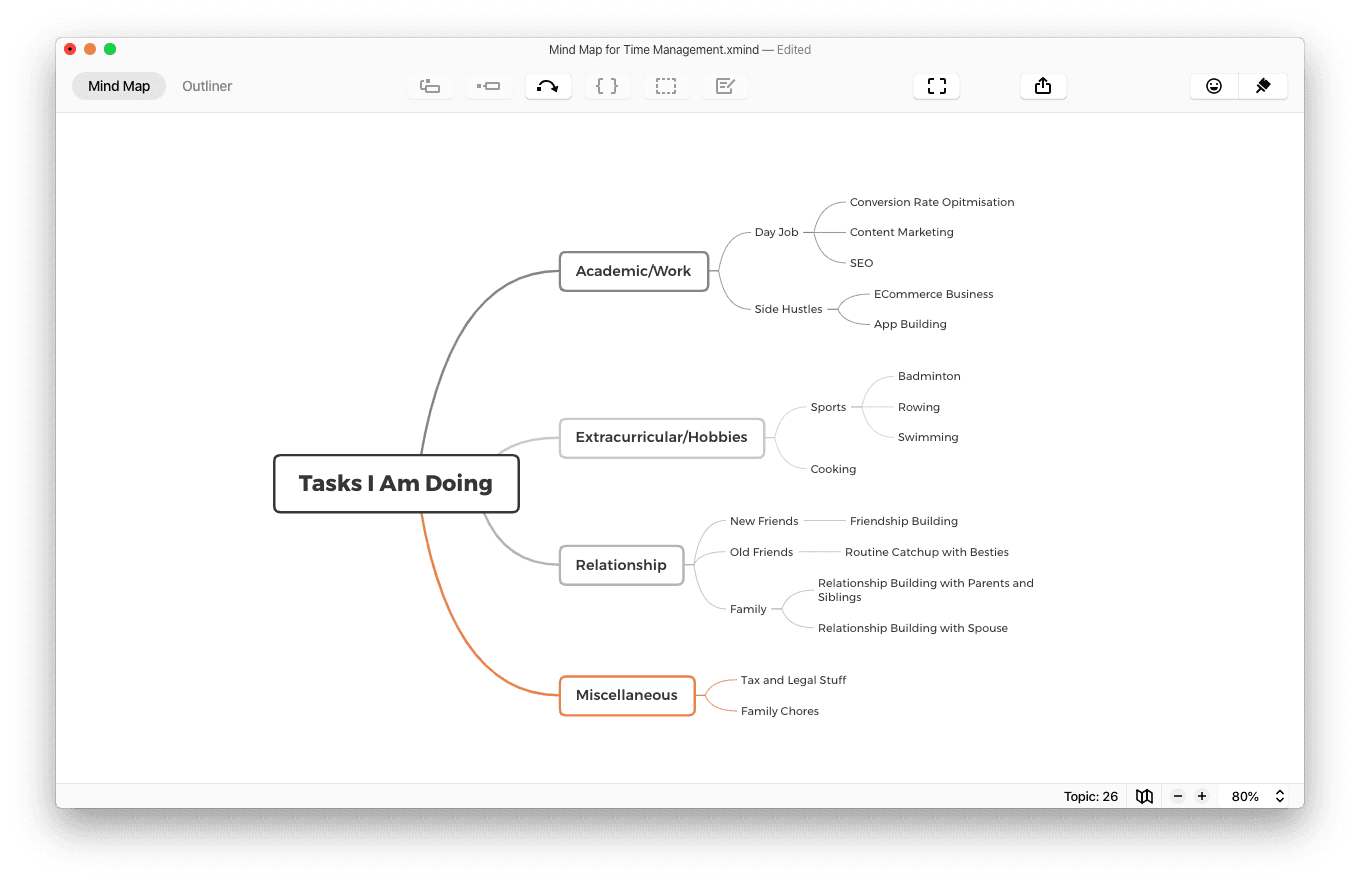Select the Side Hustles subtopic
1360x882 pixels.
click(x=788, y=309)
